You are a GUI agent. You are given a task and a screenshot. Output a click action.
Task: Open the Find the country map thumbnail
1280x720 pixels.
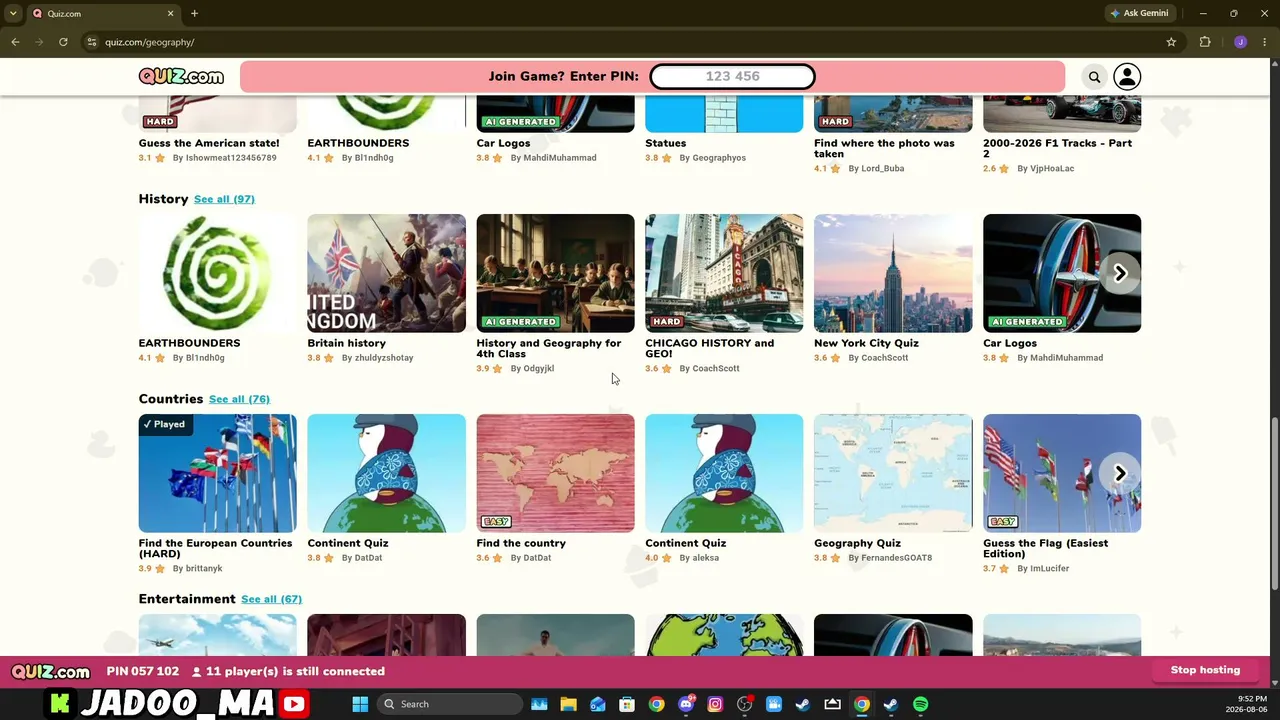(x=555, y=473)
